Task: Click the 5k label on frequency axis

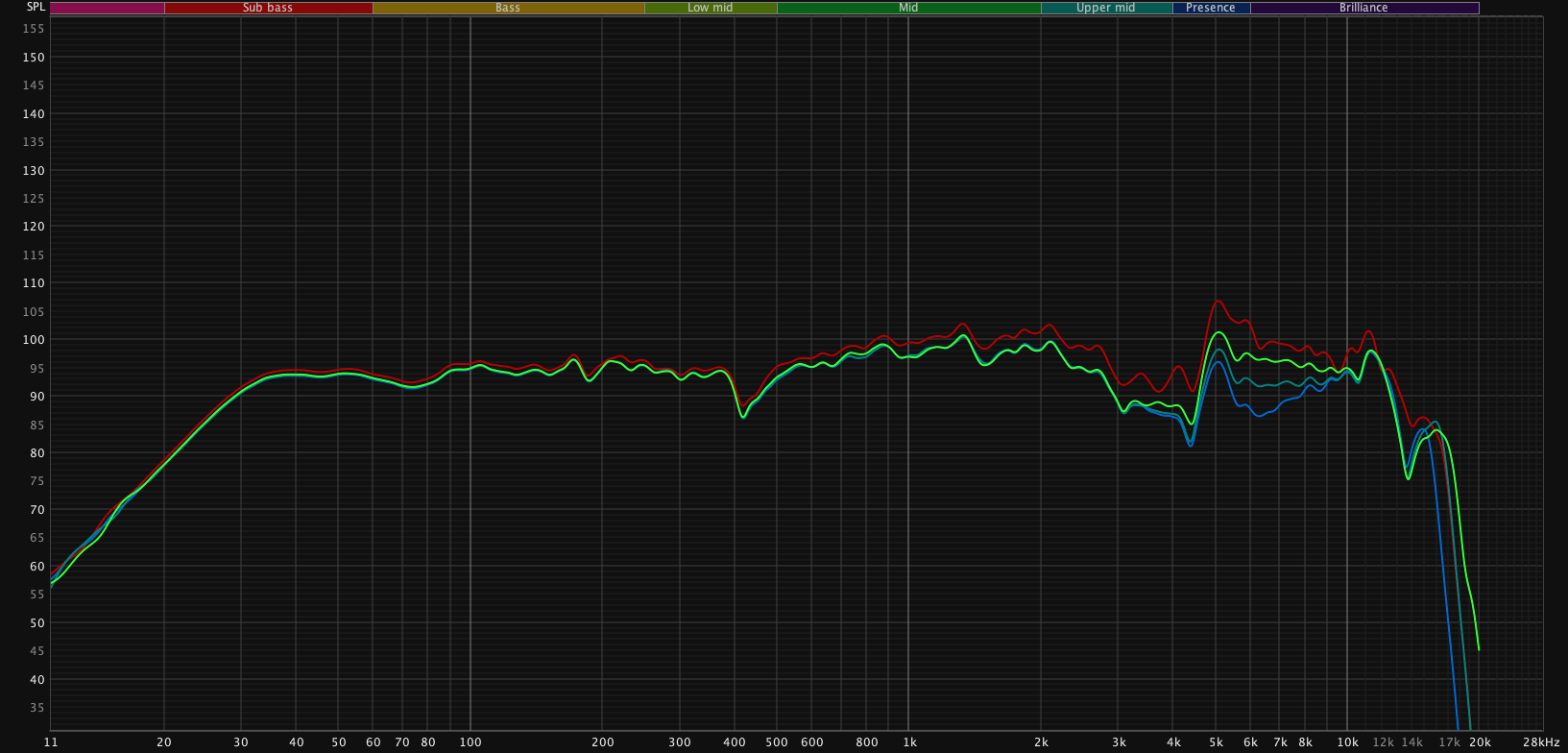Action: point(1216,742)
